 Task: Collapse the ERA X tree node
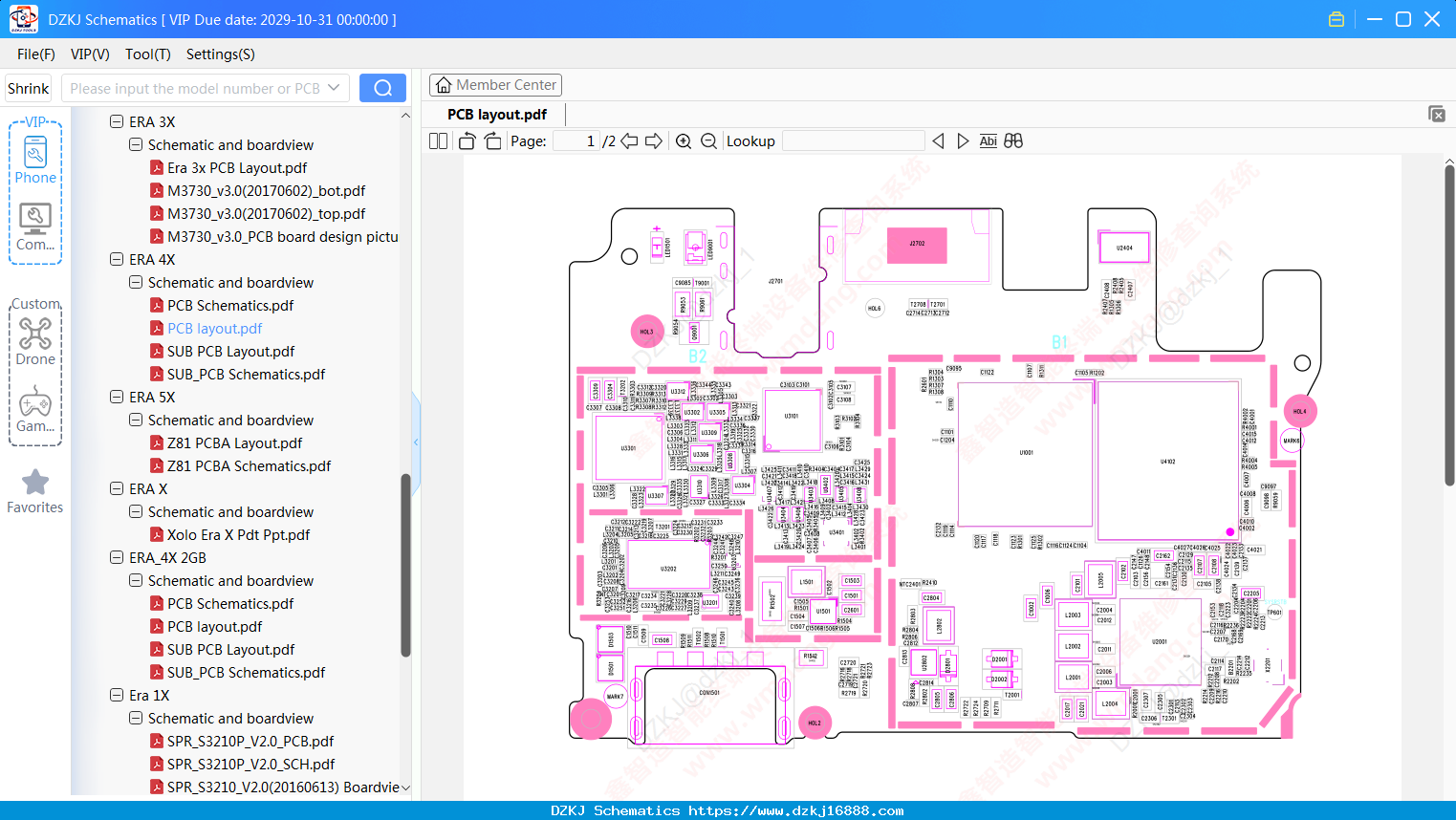click(117, 488)
